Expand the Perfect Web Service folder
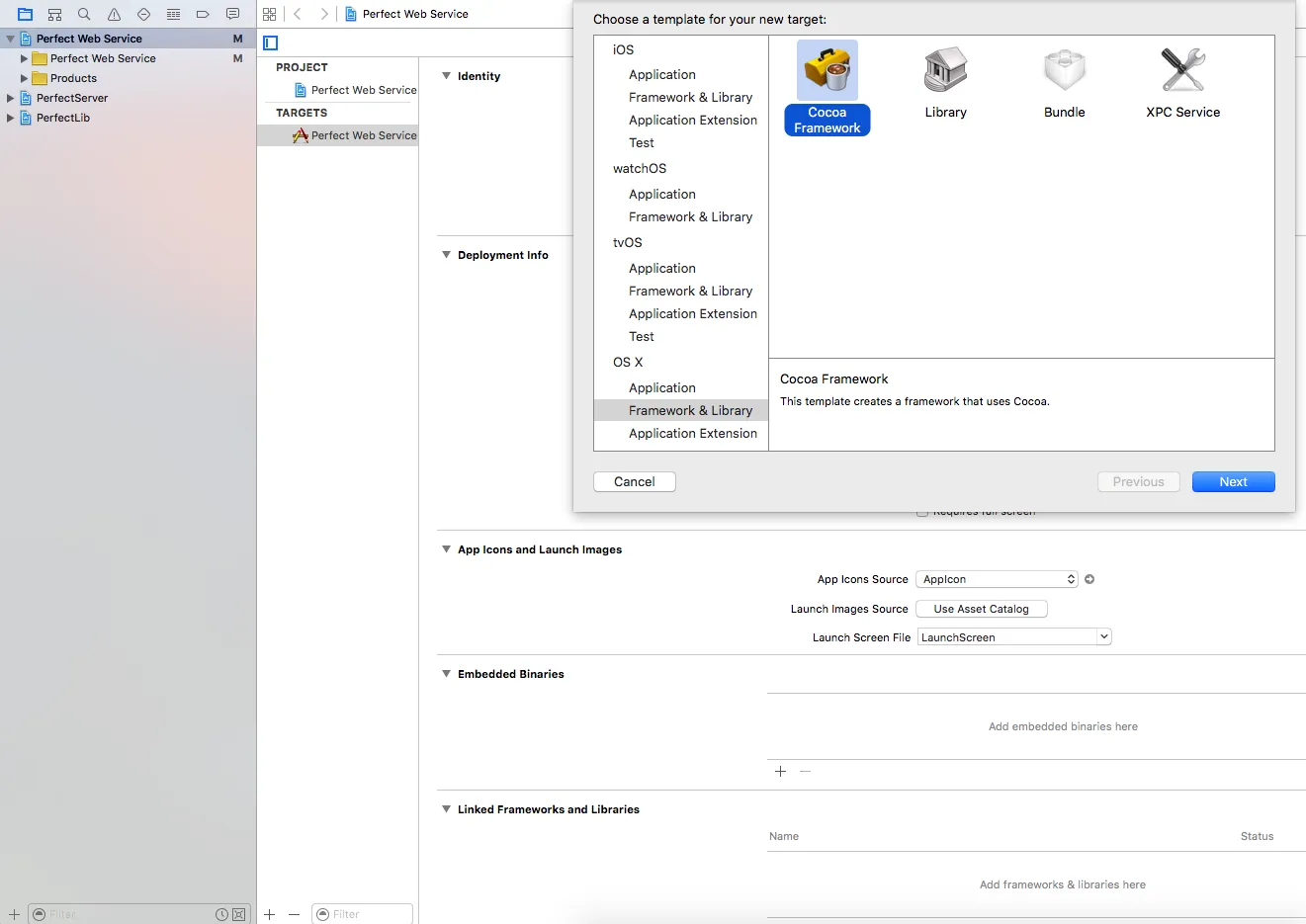1306x924 pixels. click(x=25, y=58)
